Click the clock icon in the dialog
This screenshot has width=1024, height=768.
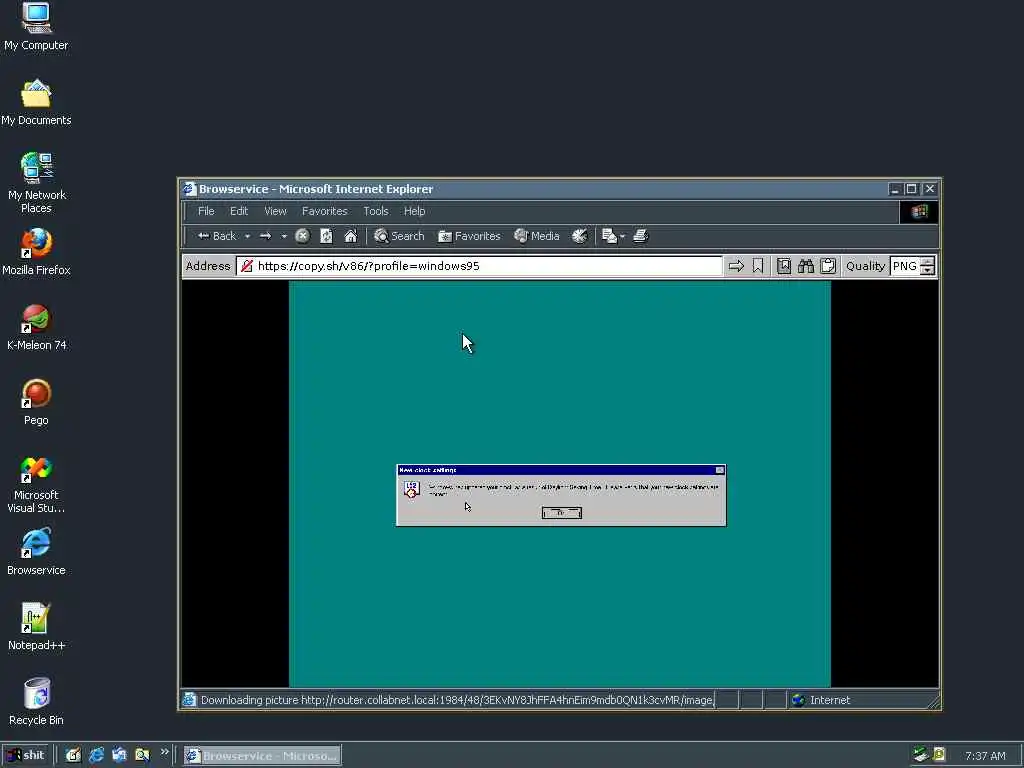coord(411,490)
